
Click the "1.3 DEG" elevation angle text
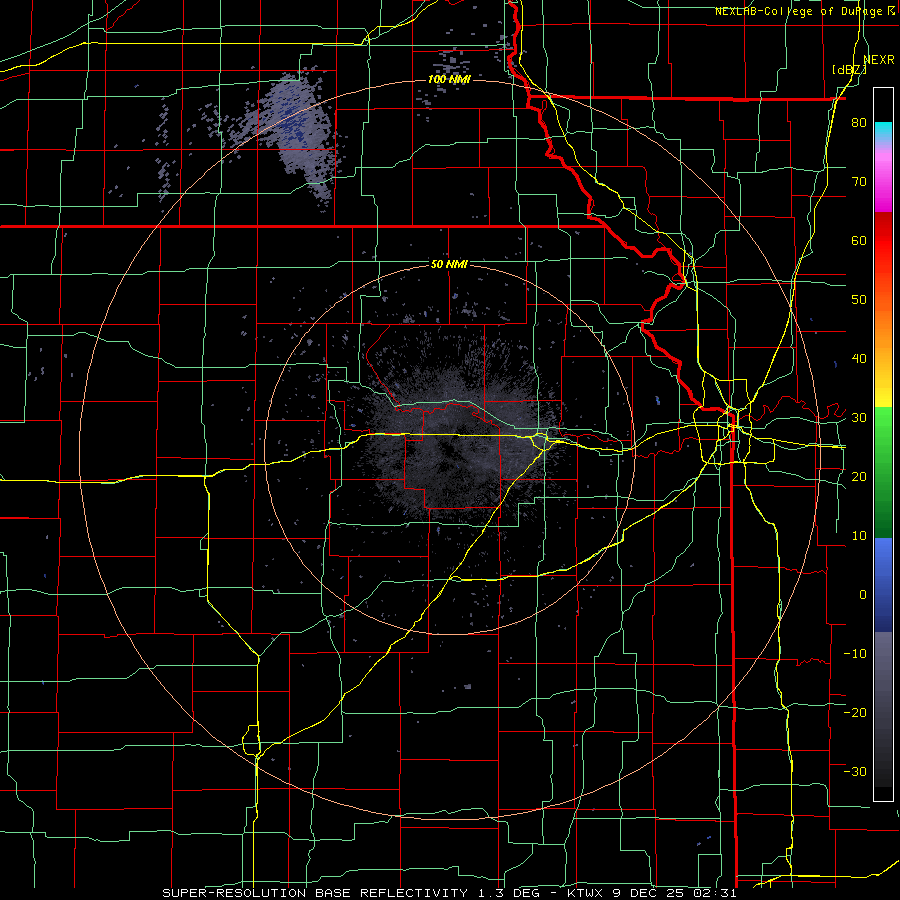coord(510,893)
